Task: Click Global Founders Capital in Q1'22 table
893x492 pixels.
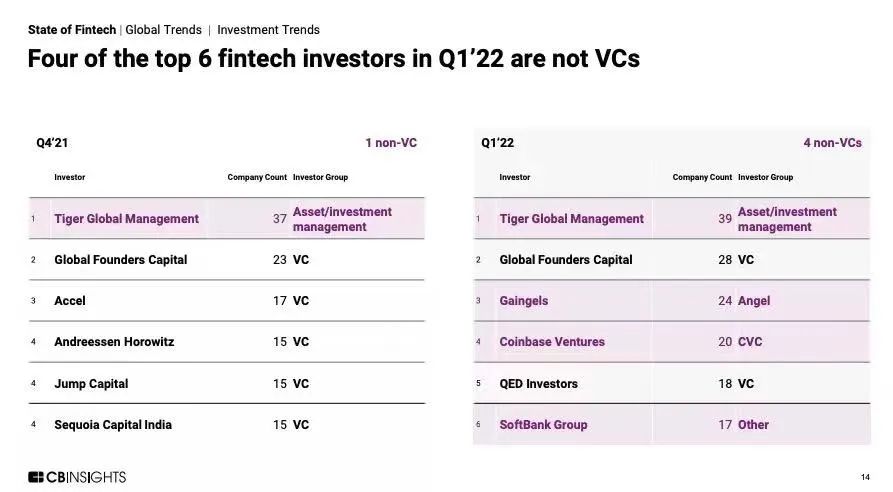Action: pos(566,260)
